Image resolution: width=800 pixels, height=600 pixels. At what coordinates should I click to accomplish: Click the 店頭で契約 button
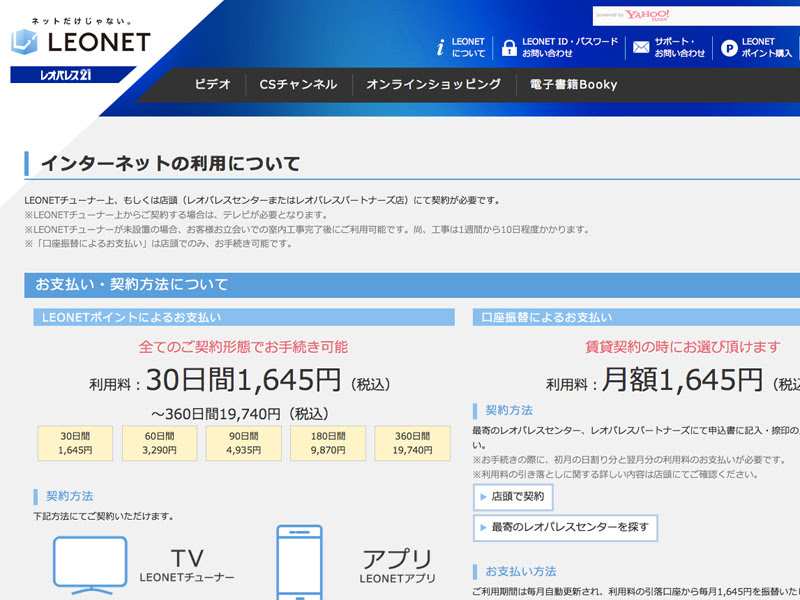[513, 497]
